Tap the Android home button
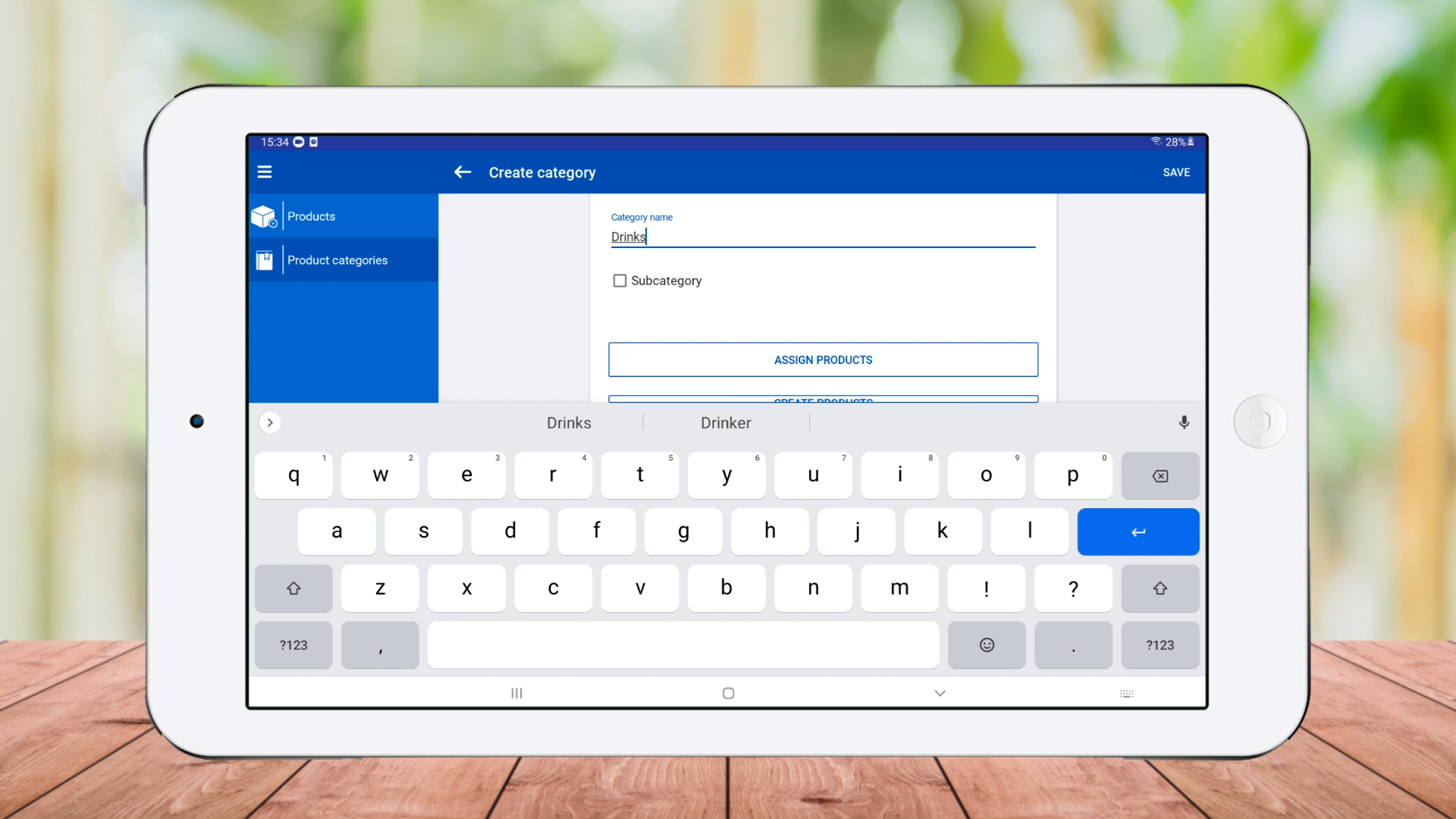This screenshot has height=819, width=1456. pos(728,693)
